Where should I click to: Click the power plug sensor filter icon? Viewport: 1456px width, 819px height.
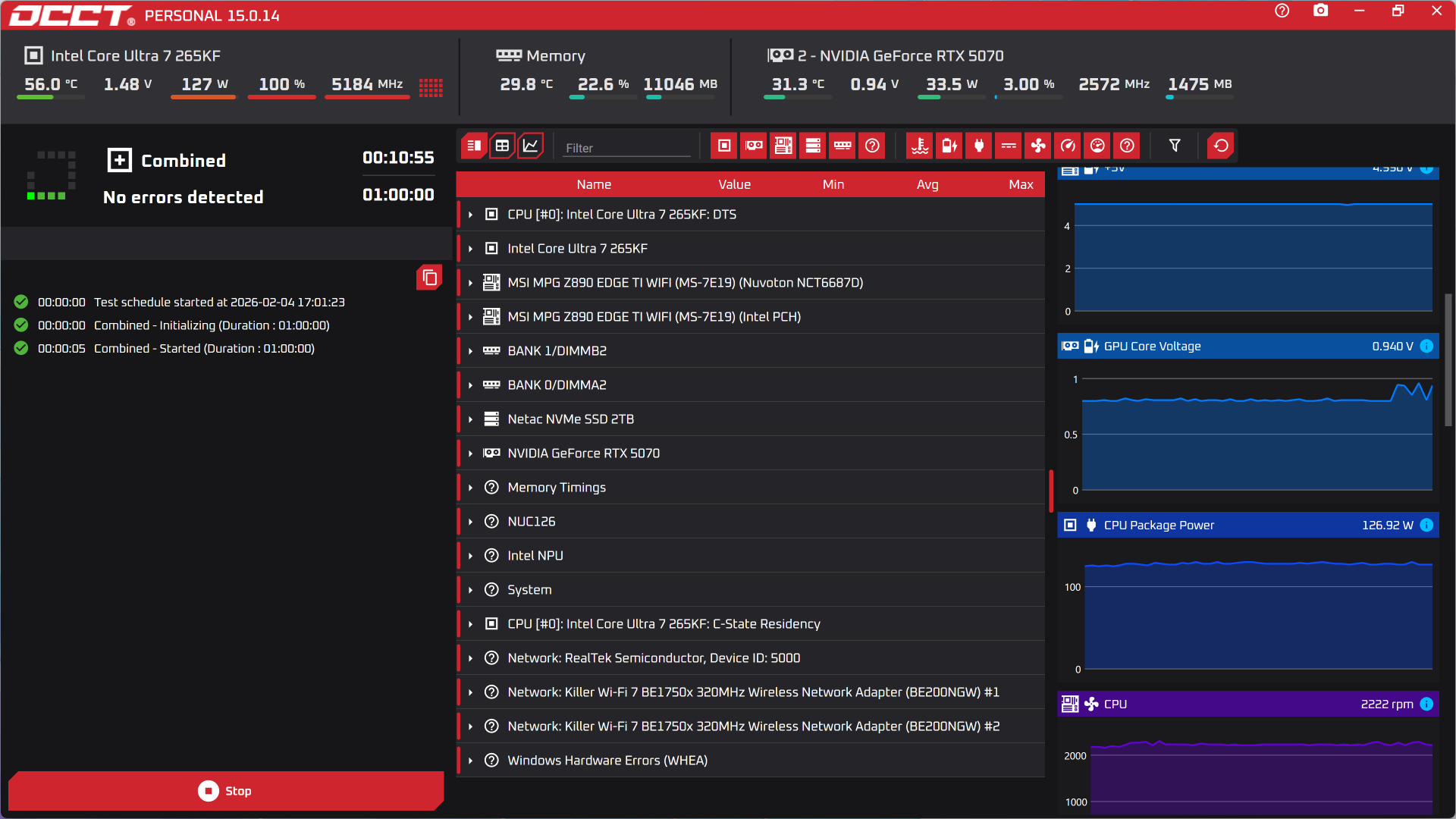point(979,146)
